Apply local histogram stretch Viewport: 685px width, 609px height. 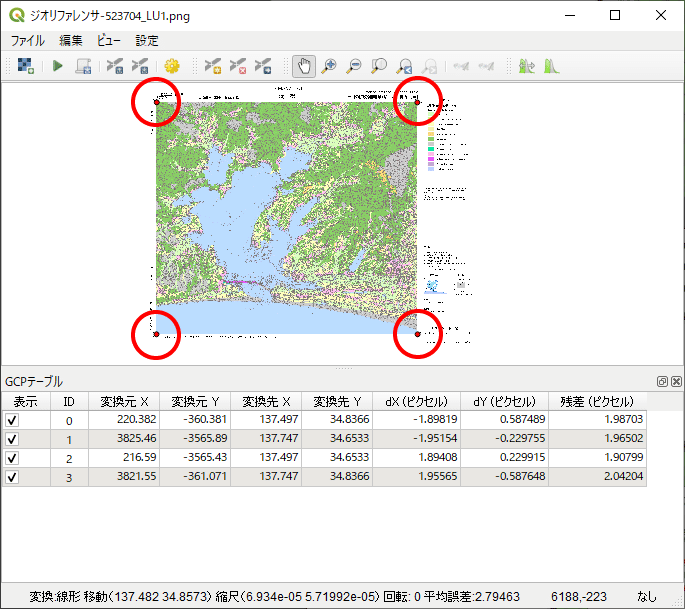(x=552, y=66)
